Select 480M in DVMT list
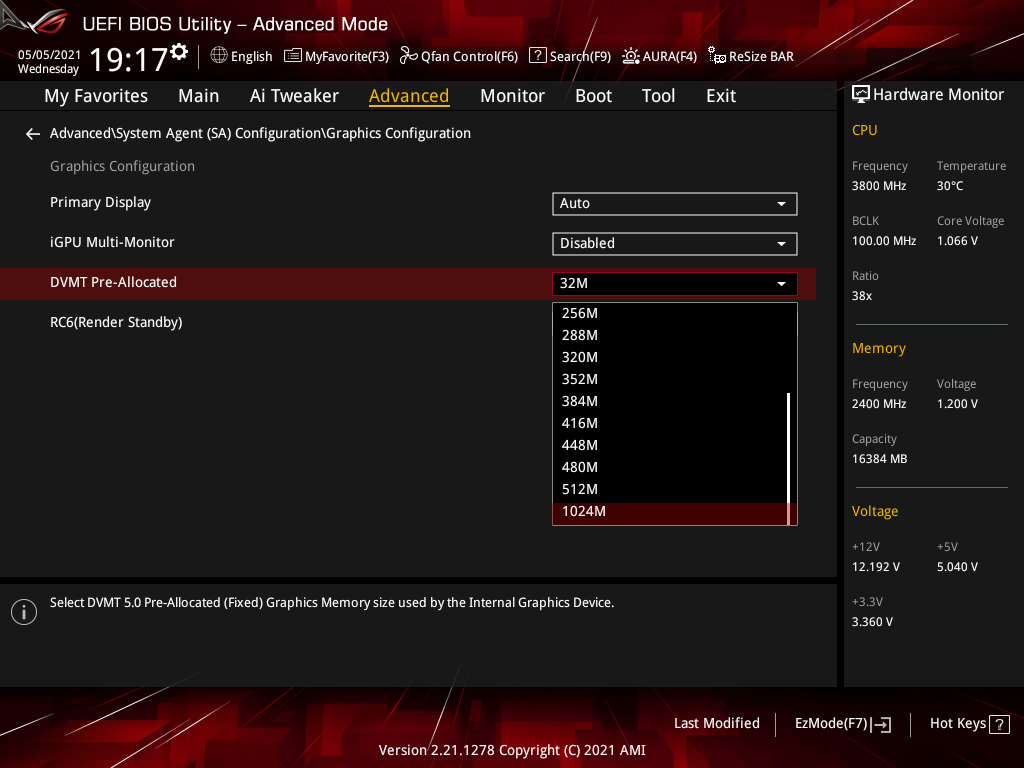Viewport: 1024px width, 768px height. coord(670,468)
